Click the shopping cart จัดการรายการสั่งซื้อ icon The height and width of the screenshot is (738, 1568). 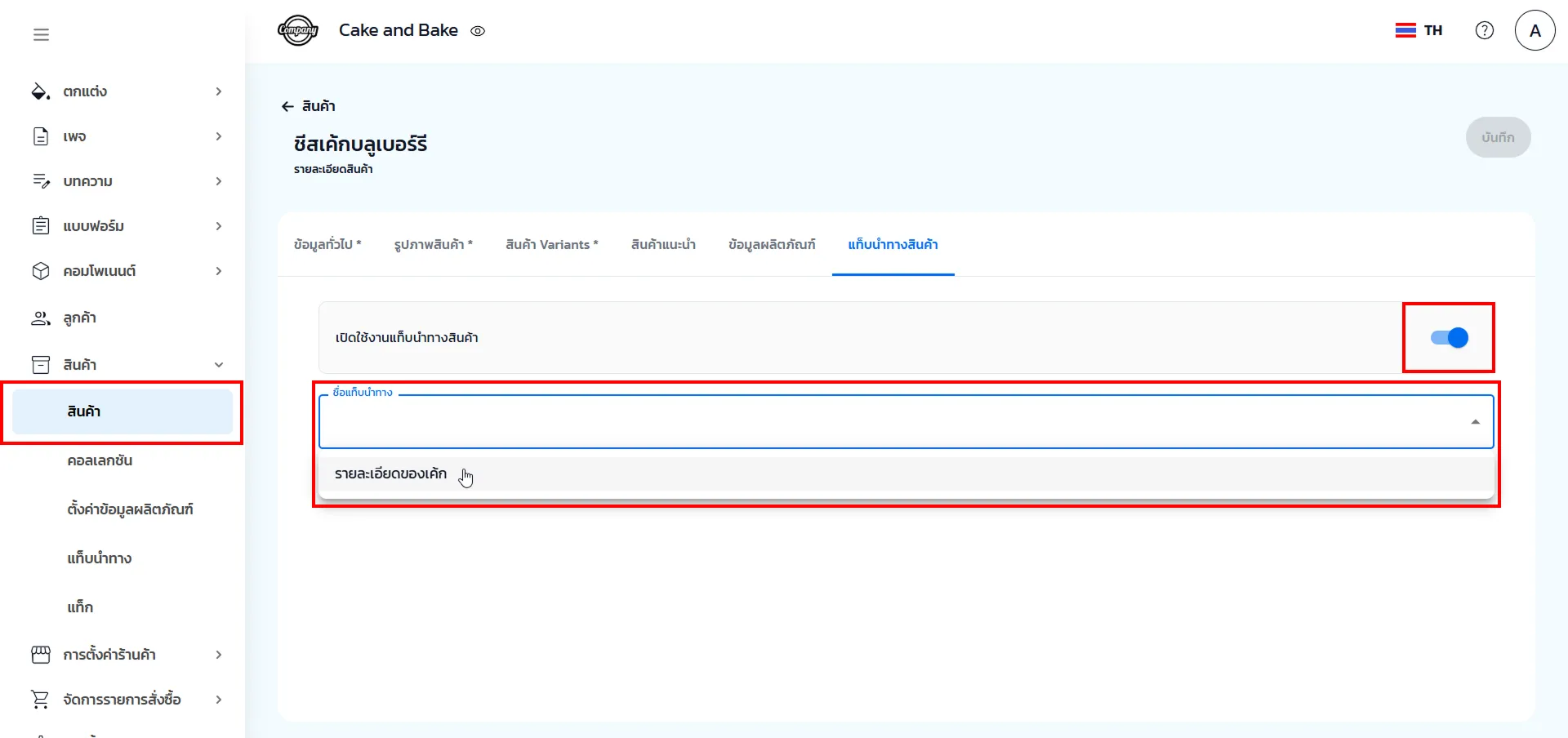click(40, 700)
